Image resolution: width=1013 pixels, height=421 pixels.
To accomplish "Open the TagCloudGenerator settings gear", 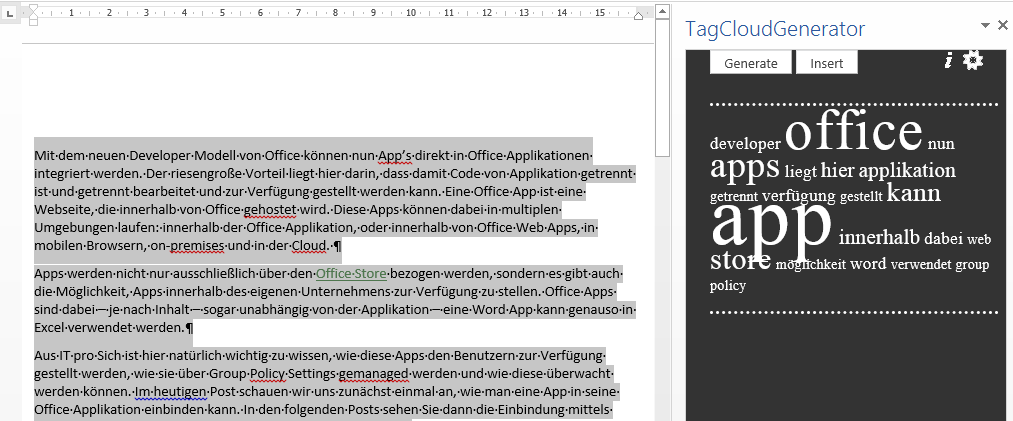I will point(973,61).
